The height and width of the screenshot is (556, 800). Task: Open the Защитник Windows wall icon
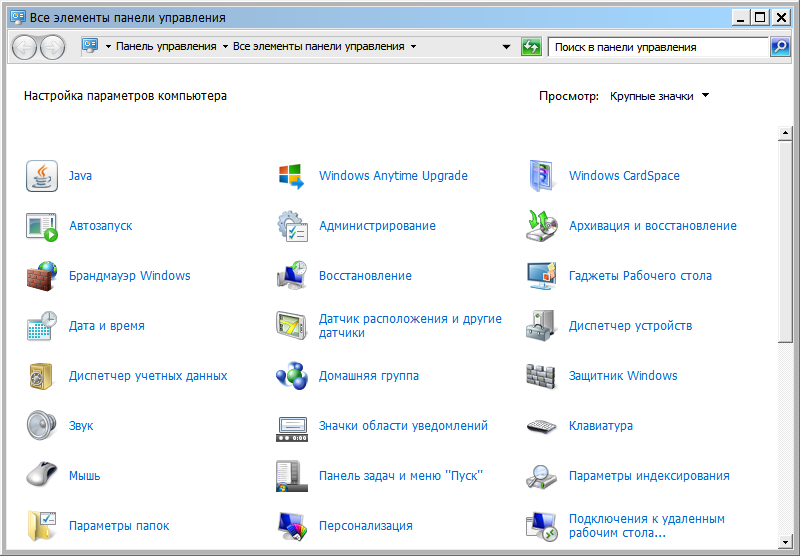[x=541, y=376]
